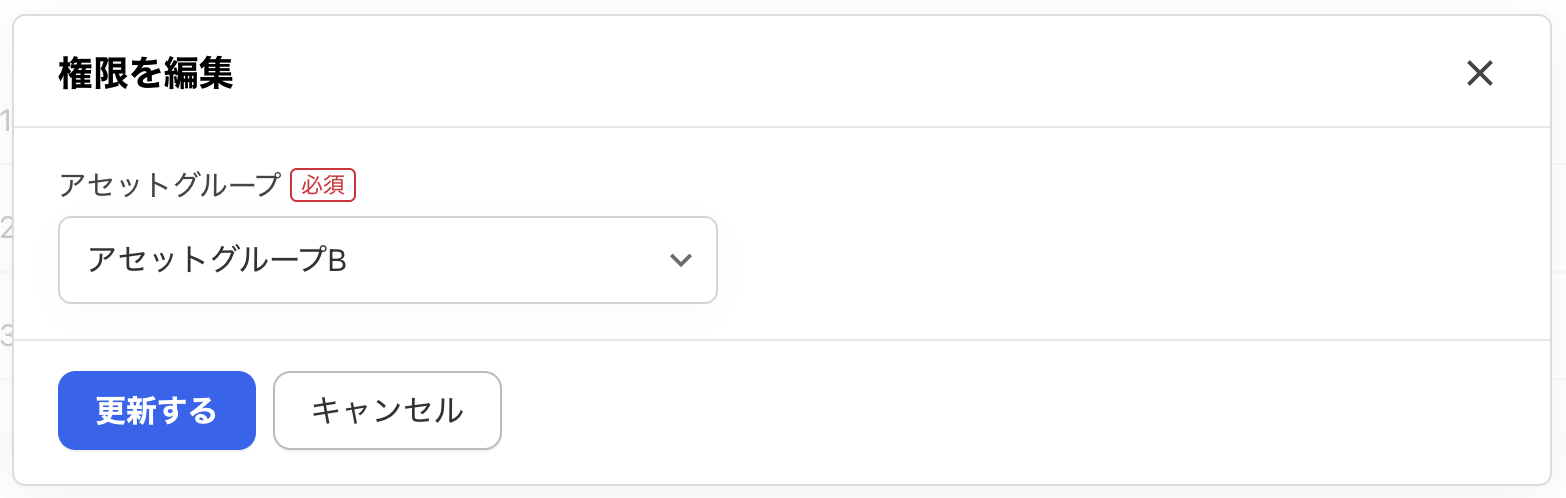Focus the required asset group select field
The height and width of the screenshot is (498, 1566).
[387, 260]
